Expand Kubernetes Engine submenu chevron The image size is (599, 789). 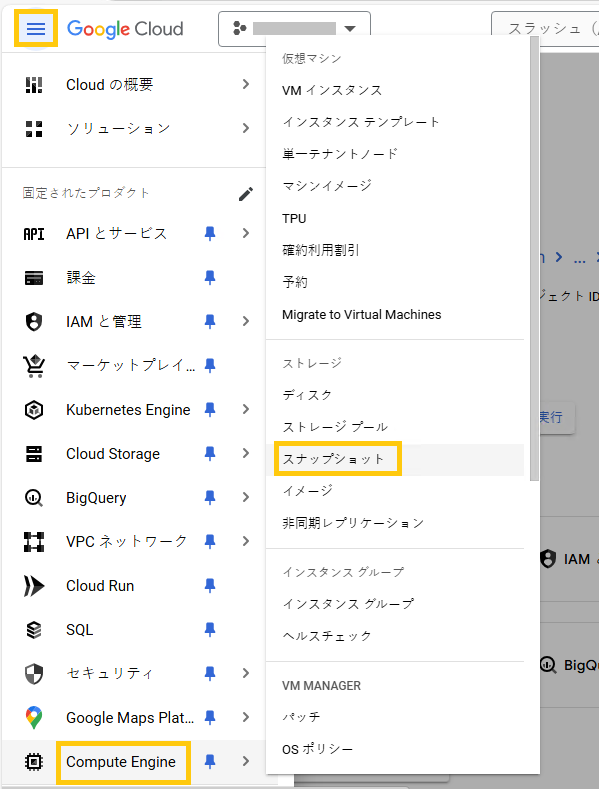[x=246, y=409]
